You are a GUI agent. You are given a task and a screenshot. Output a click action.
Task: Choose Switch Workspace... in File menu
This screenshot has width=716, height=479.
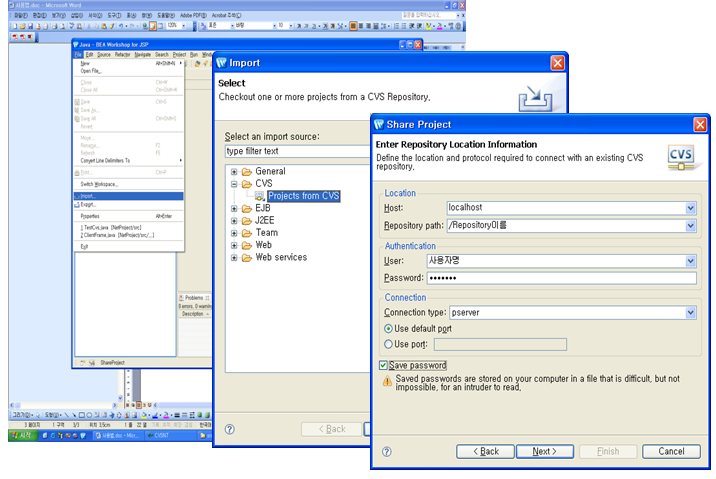(128, 184)
